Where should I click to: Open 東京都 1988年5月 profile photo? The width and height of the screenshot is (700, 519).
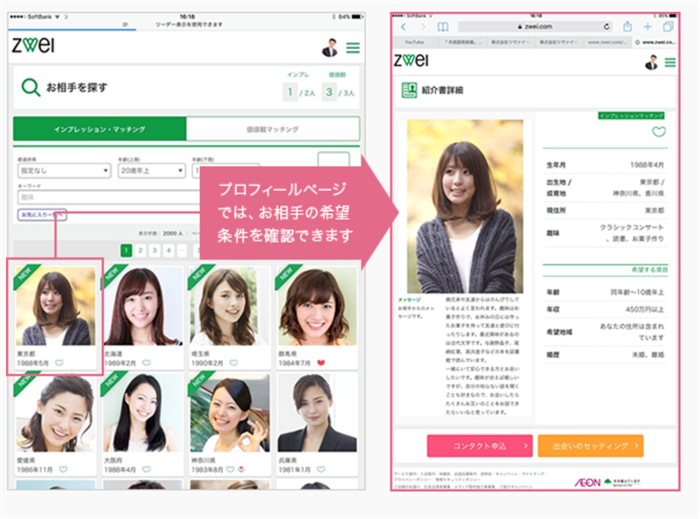pyautogui.click(x=55, y=306)
